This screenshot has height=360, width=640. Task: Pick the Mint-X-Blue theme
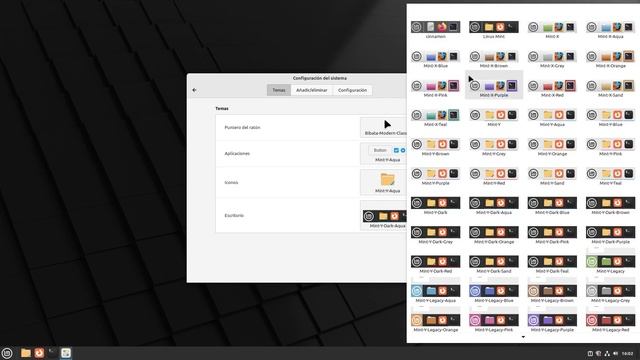pyautogui.click(x=436, y=59)
